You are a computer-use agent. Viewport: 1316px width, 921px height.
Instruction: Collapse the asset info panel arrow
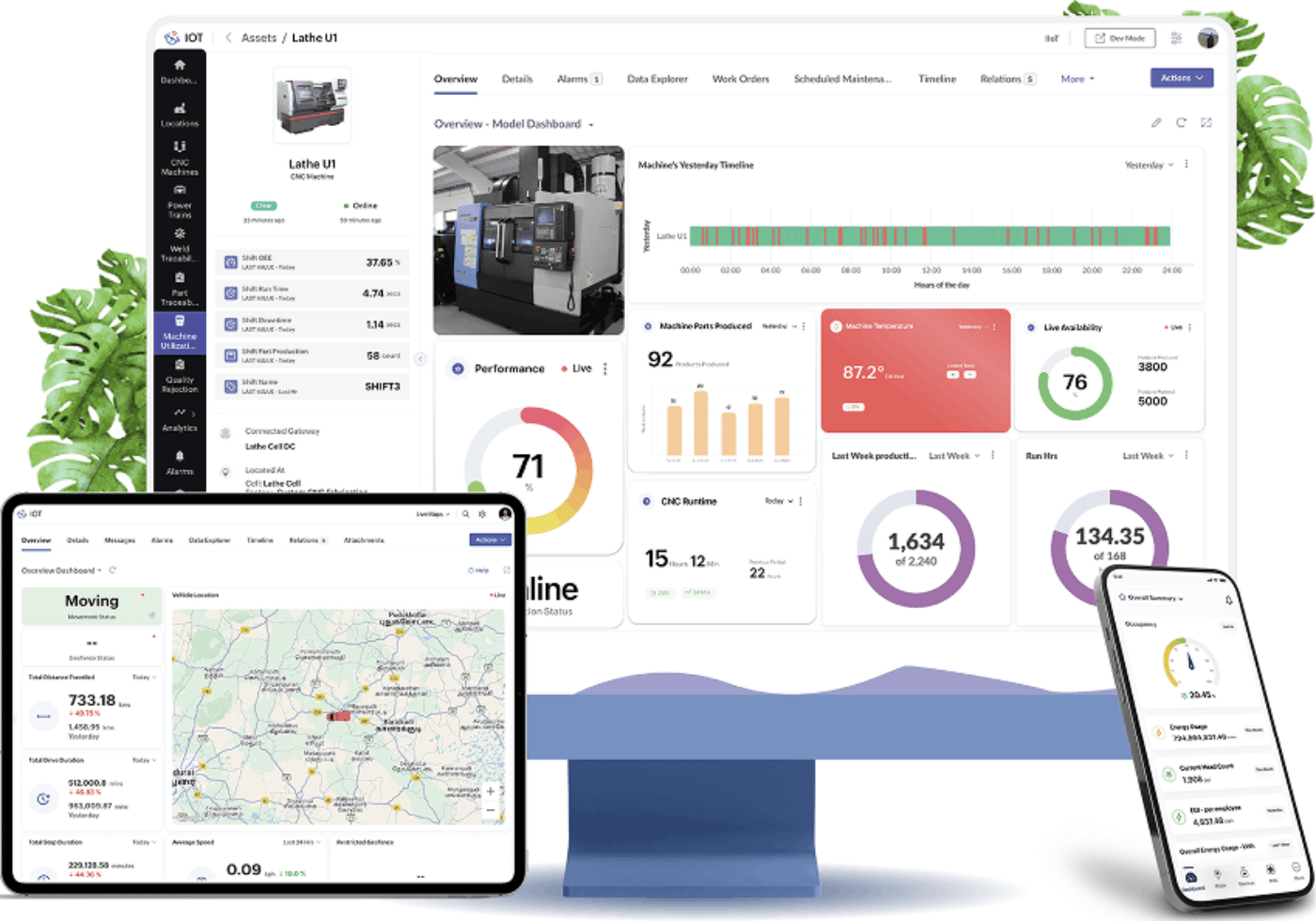(420, 358)
